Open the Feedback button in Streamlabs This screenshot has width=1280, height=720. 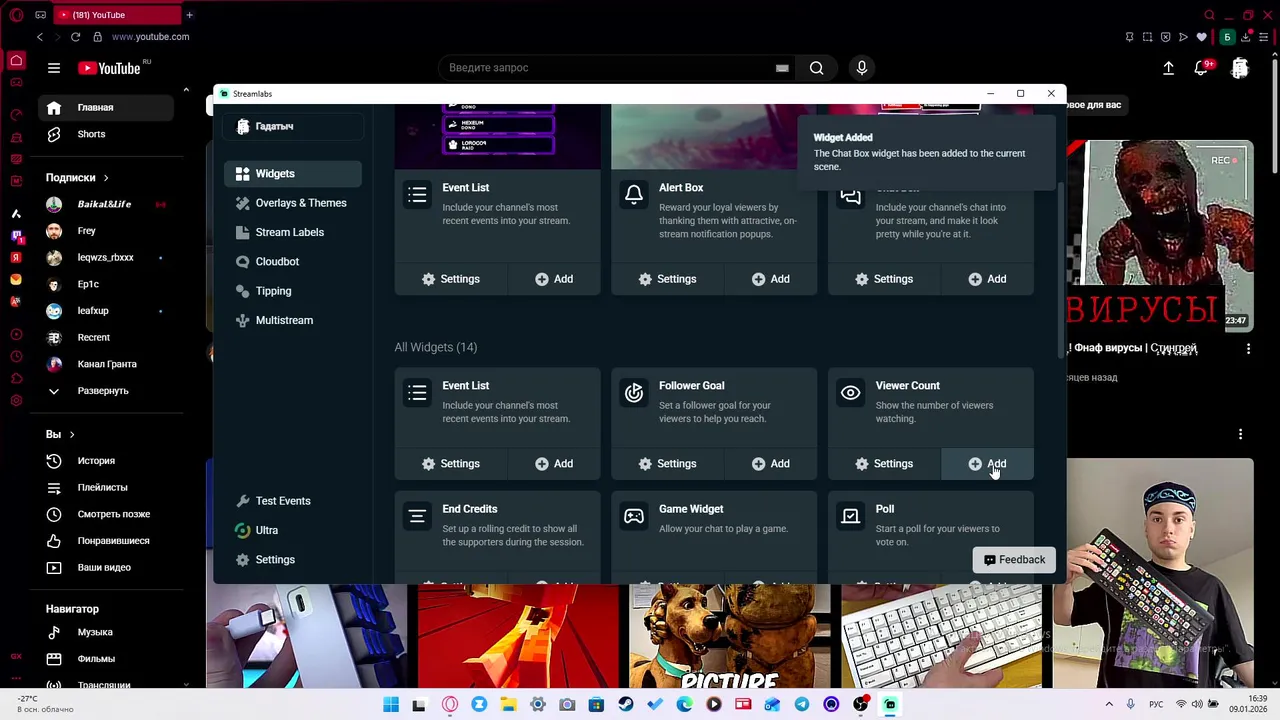[1014, 560]
